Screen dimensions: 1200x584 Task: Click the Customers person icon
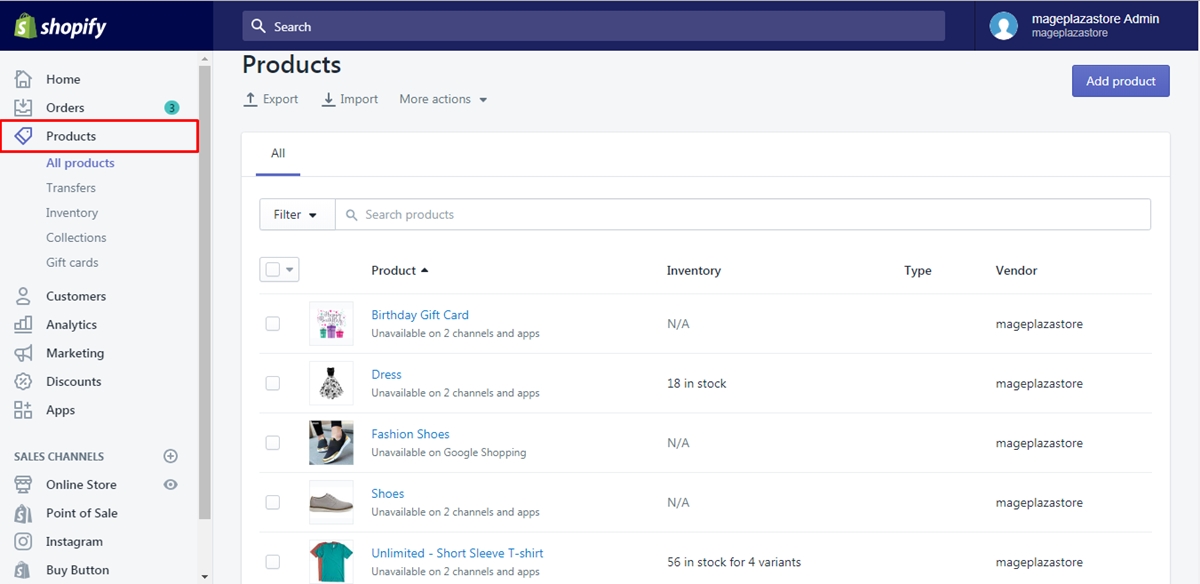point(23,296)
